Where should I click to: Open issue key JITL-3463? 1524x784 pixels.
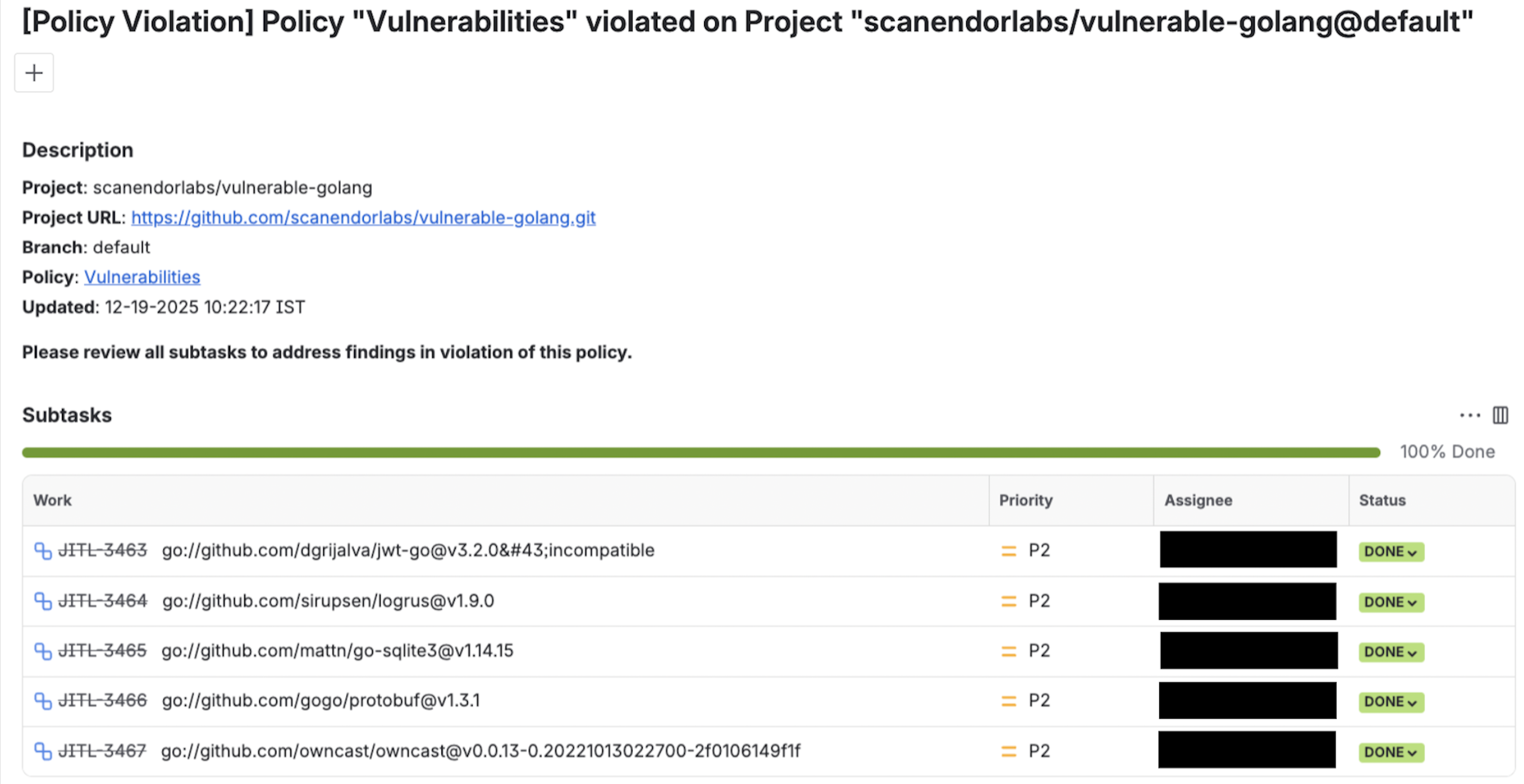pos(102,550)
